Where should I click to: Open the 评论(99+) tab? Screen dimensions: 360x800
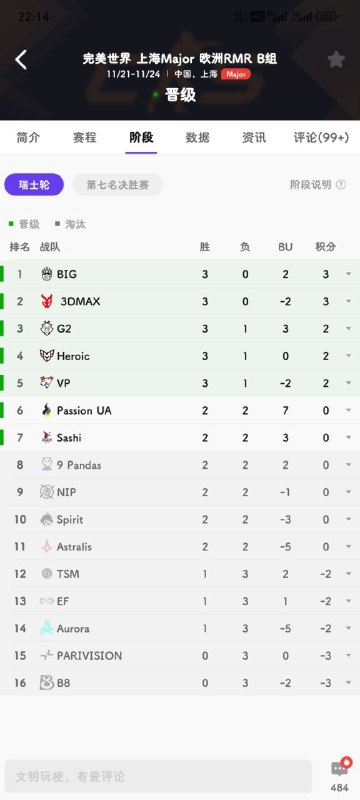click(x=321, y=137)
